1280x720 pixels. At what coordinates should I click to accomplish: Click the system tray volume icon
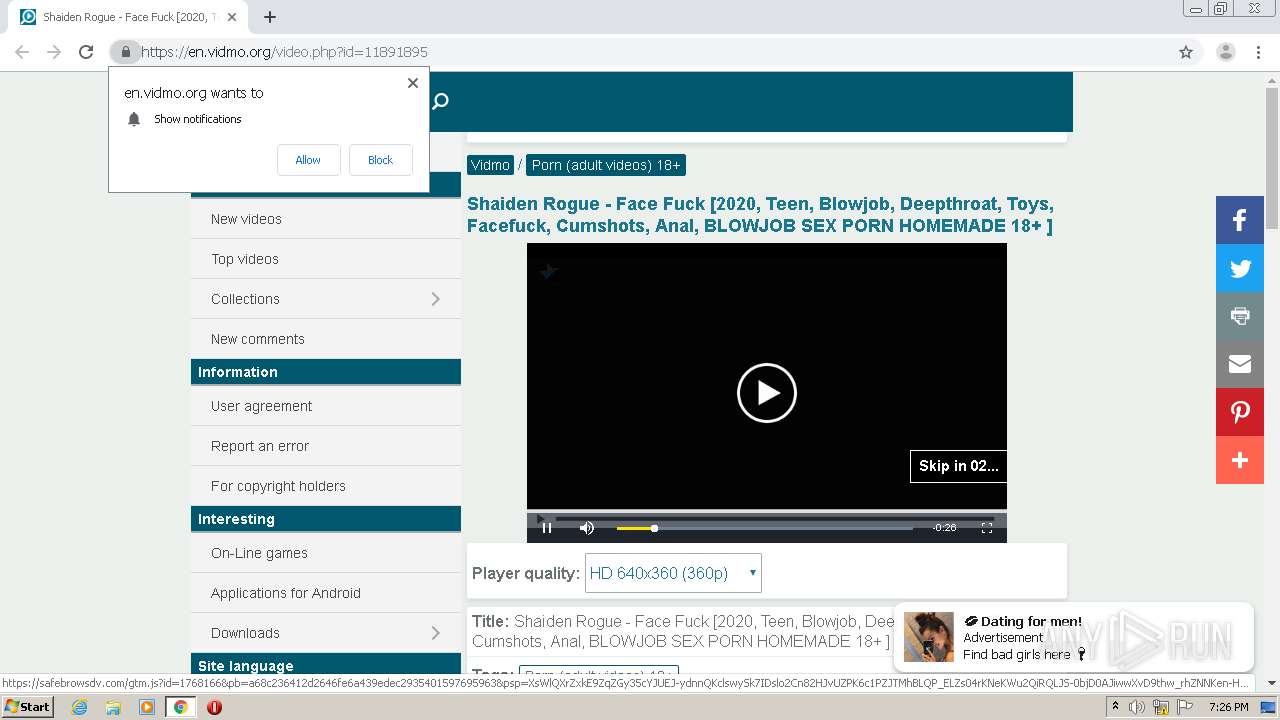(1137, 707)
